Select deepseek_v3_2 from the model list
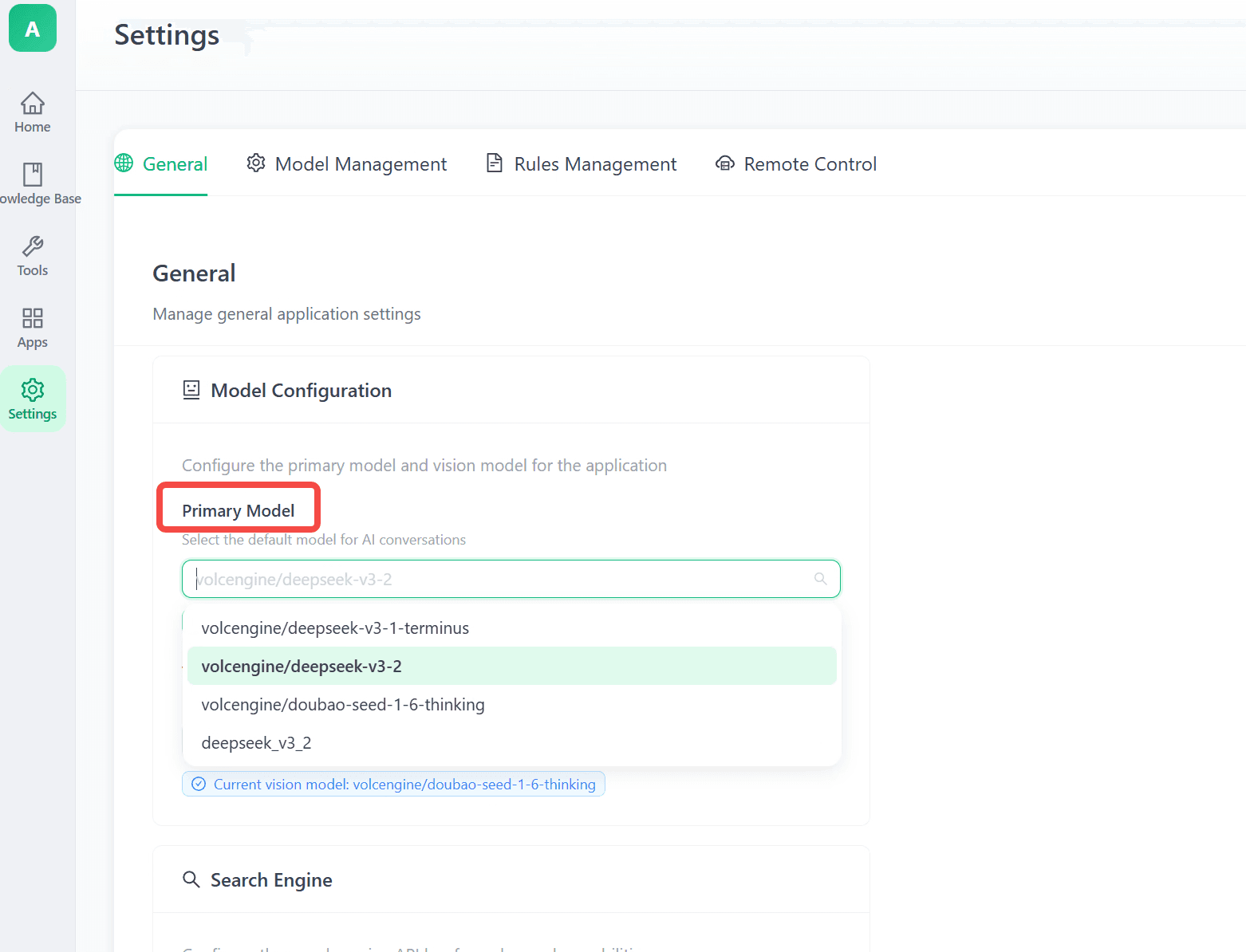This screenshot has height=952, width=1246. coord(256,743)
